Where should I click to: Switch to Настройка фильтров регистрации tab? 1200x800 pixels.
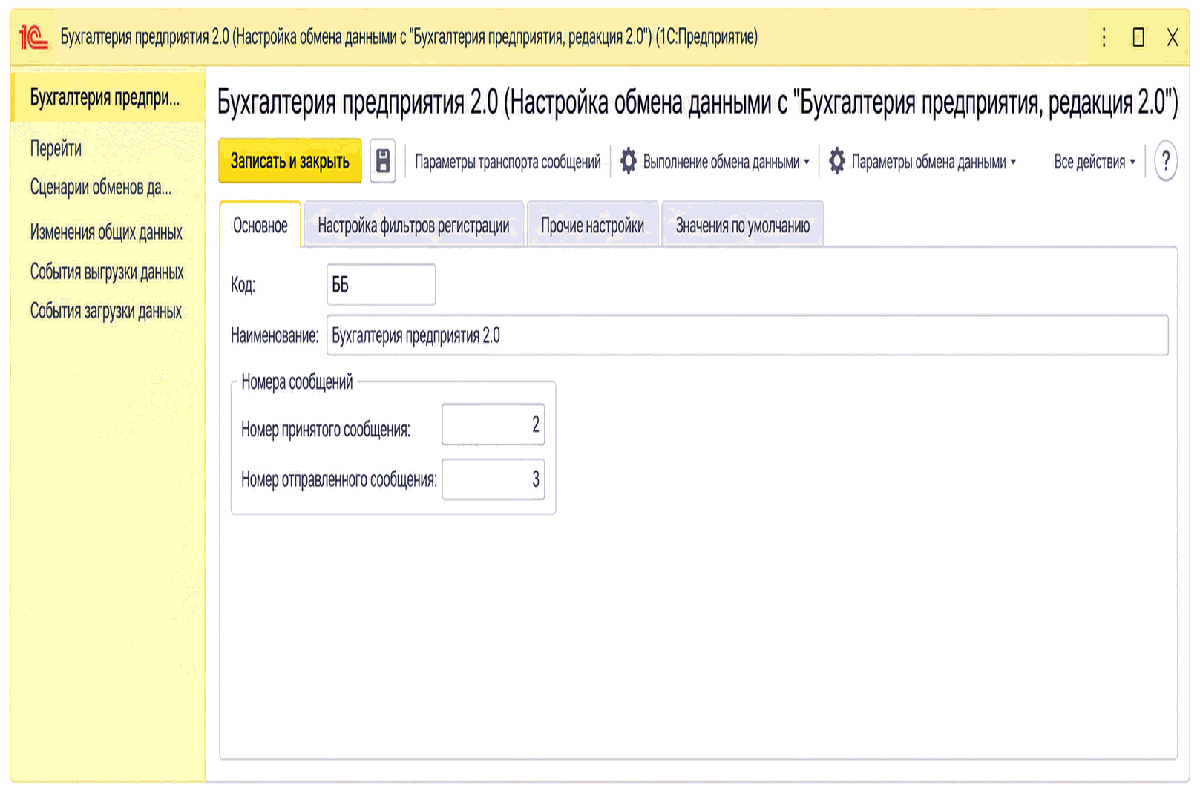pyautogui.click(x=414, y=226)
